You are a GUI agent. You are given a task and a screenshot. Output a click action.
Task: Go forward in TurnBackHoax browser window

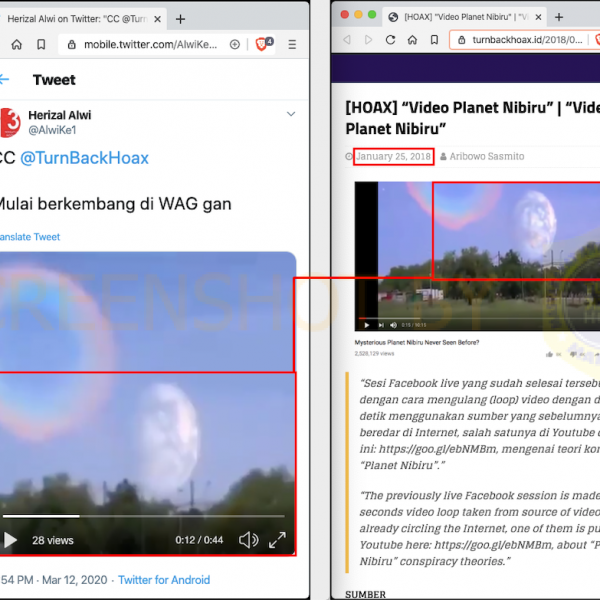pyautogui.click(x=368, y=40)
